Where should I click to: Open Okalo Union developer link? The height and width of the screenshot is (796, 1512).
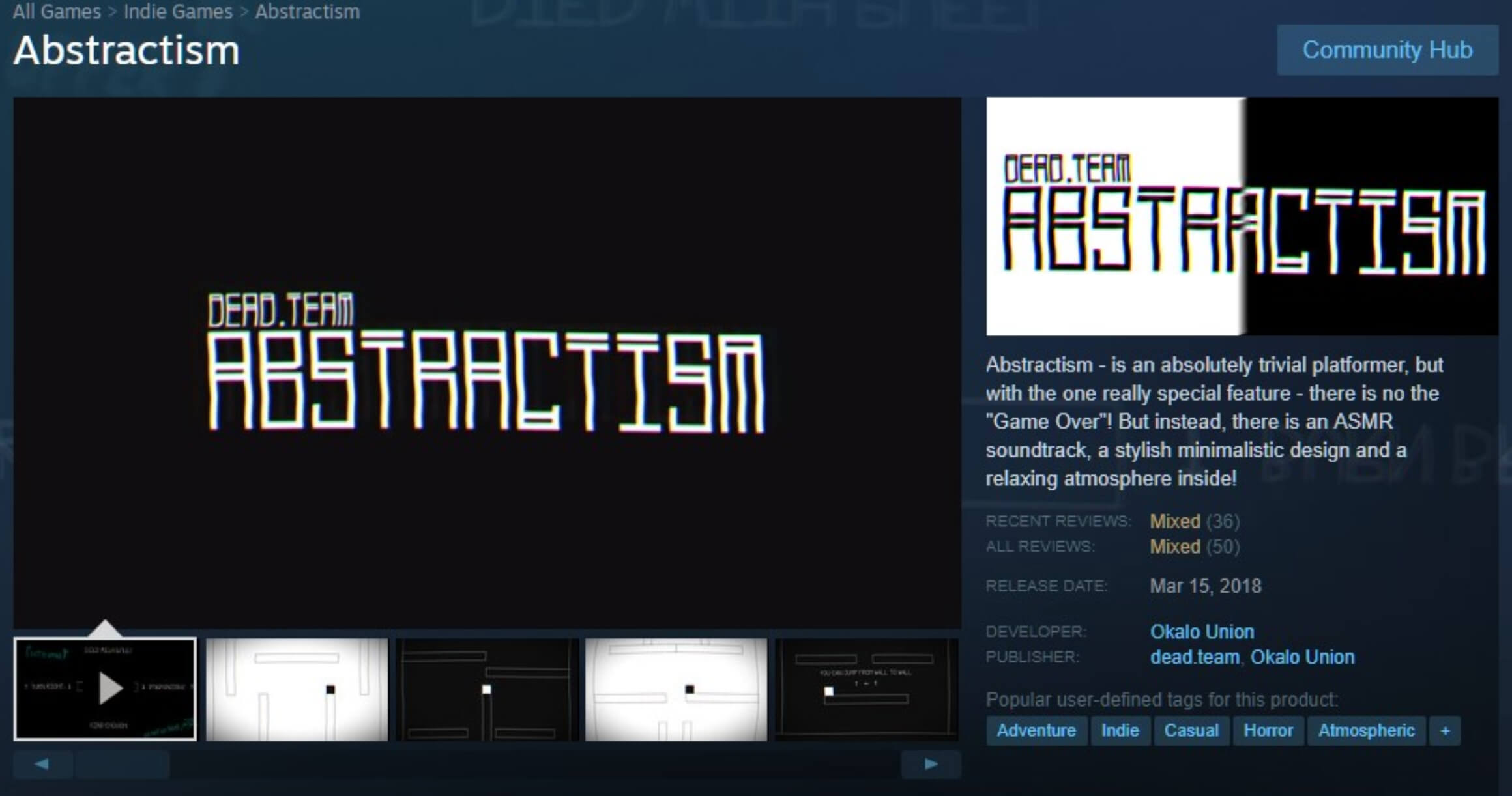tap(1202, 631)
